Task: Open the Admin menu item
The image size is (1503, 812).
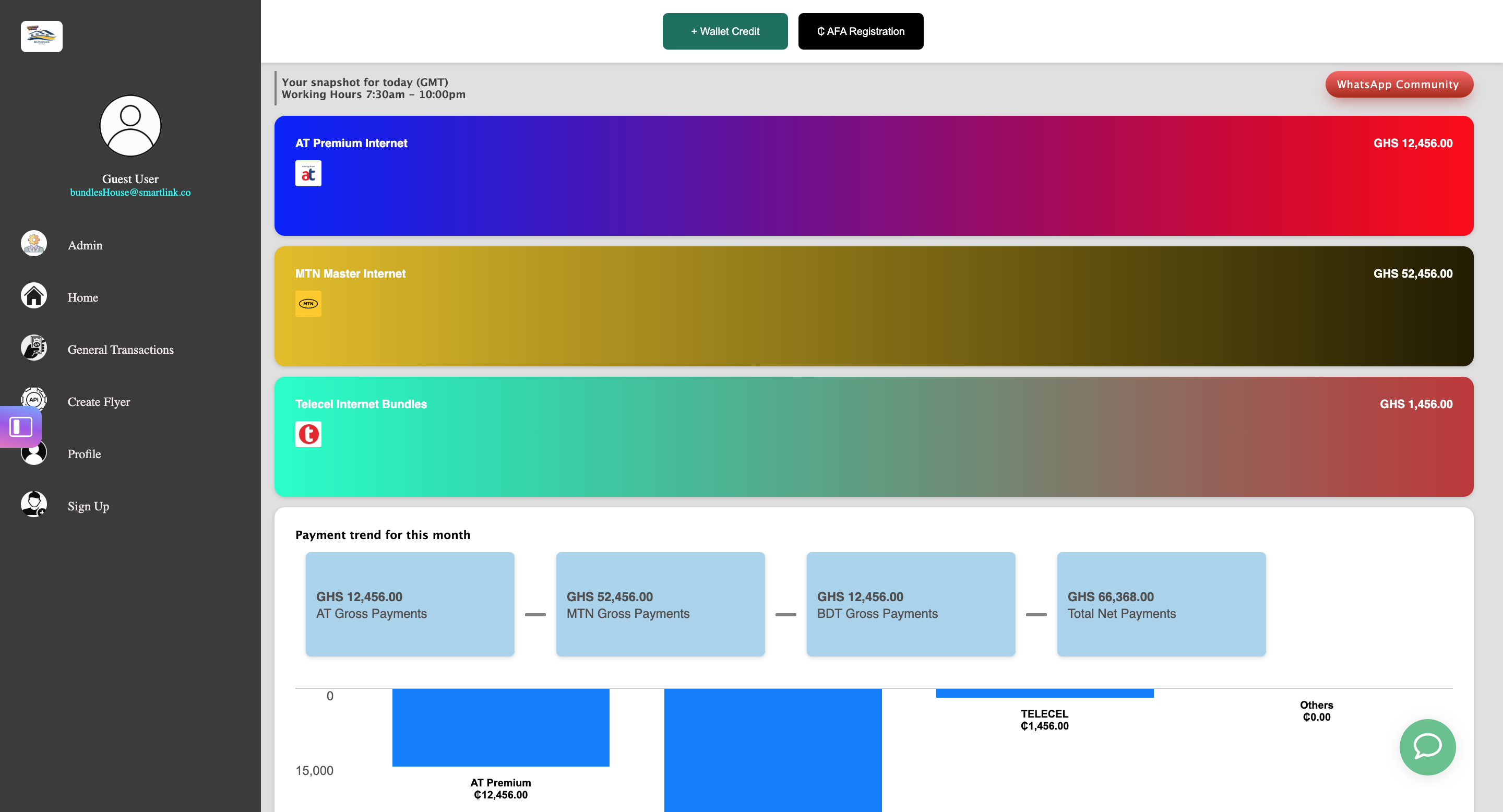Action: point(85,246)
